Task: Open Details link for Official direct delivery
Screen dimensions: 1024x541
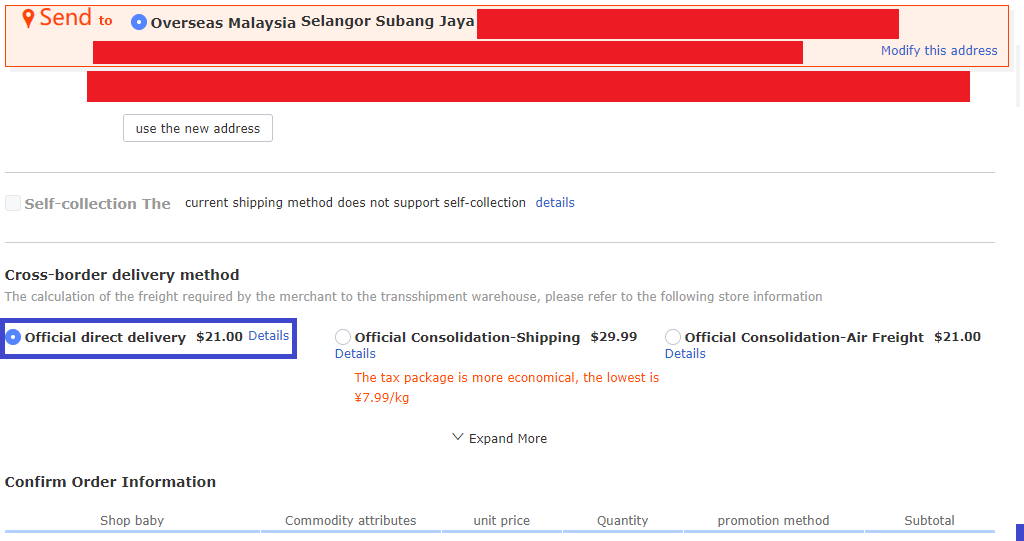Action: (x=268, y=336)
